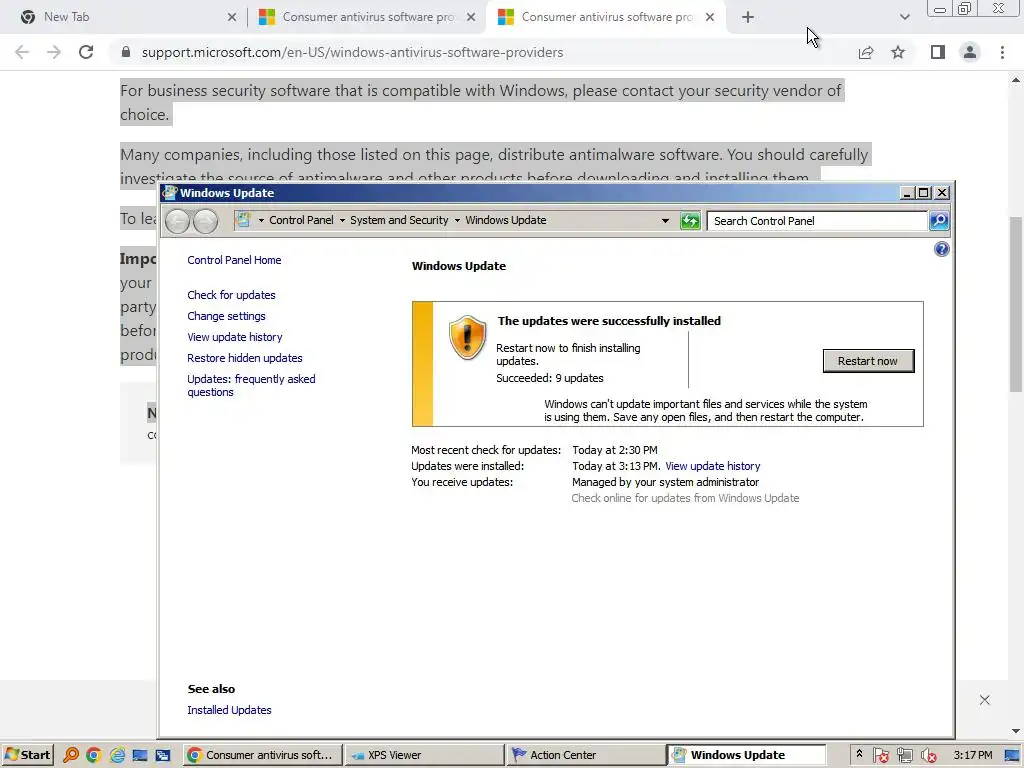Image resolution: width=1024 pixels, height=768 pixels.
Task: Click the Search Control Panel field
Action: point(817,221)
